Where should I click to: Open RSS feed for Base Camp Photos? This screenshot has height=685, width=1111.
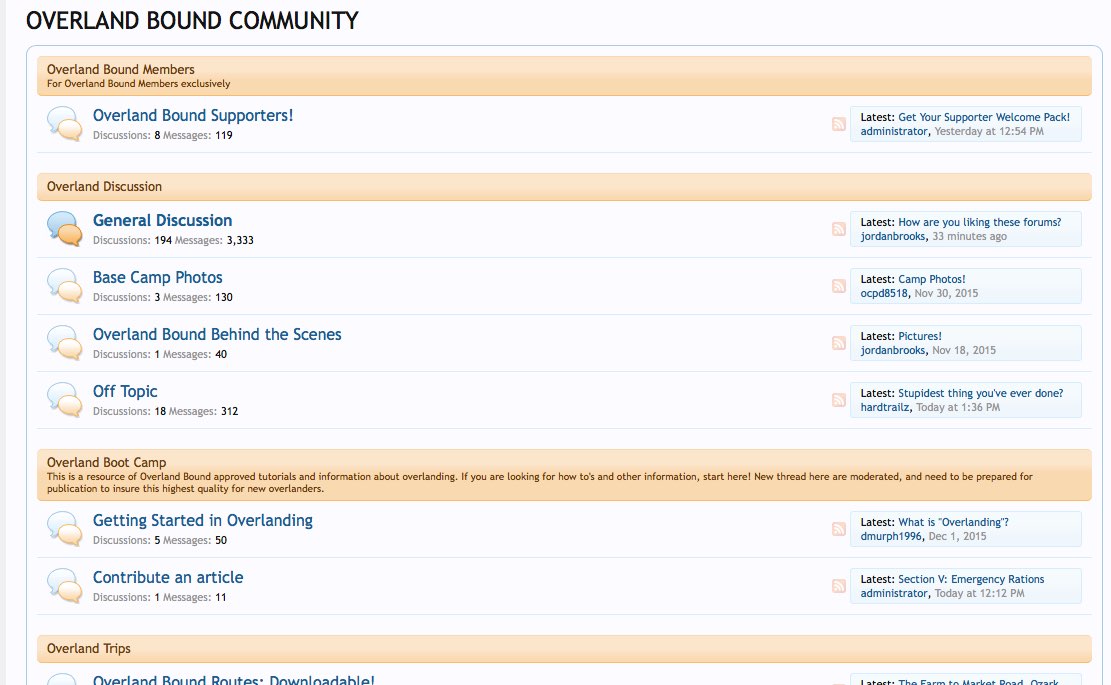coord(839,286)
